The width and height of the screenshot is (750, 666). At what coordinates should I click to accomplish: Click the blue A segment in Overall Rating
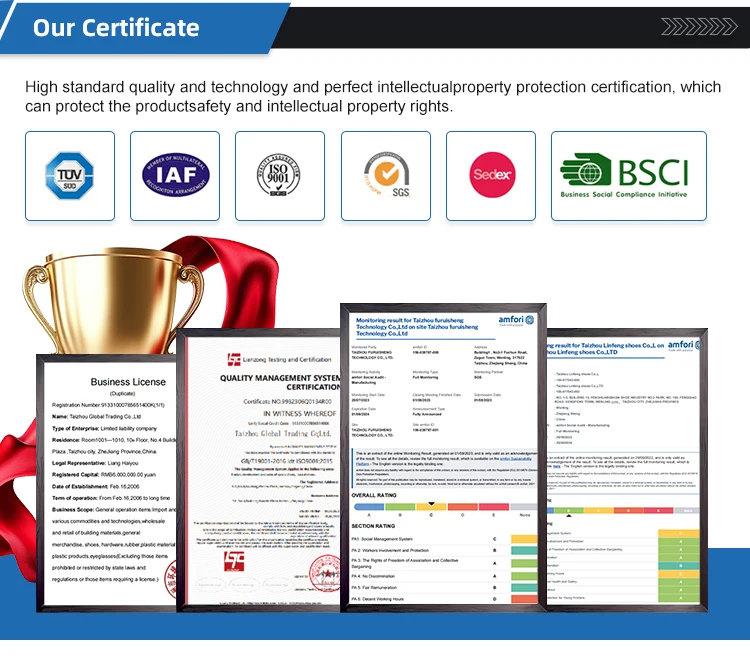tap(369, 507)
